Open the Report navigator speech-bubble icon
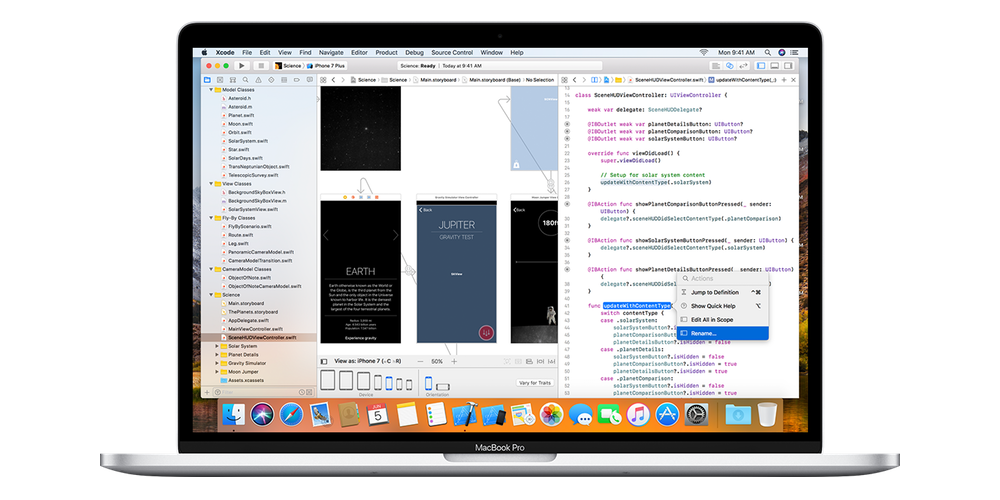This screenshot has width=1000, height=500. pyautogui.click(x=309, y=80)
